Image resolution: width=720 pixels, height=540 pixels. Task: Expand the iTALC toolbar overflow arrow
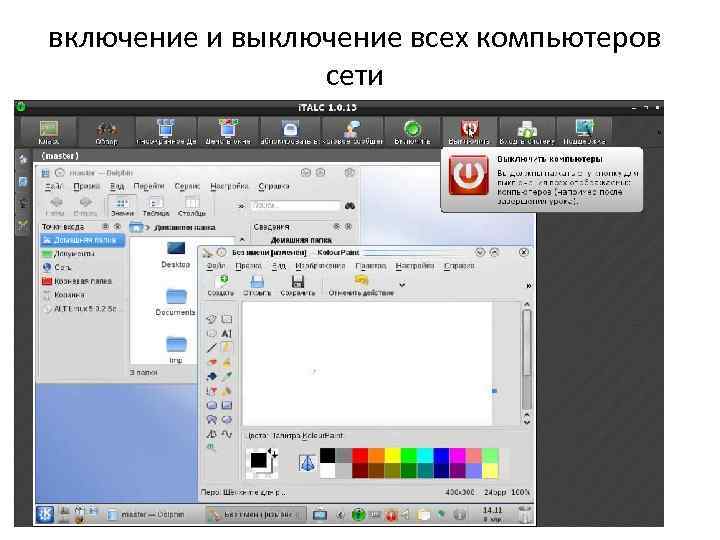tap(659, 132)
